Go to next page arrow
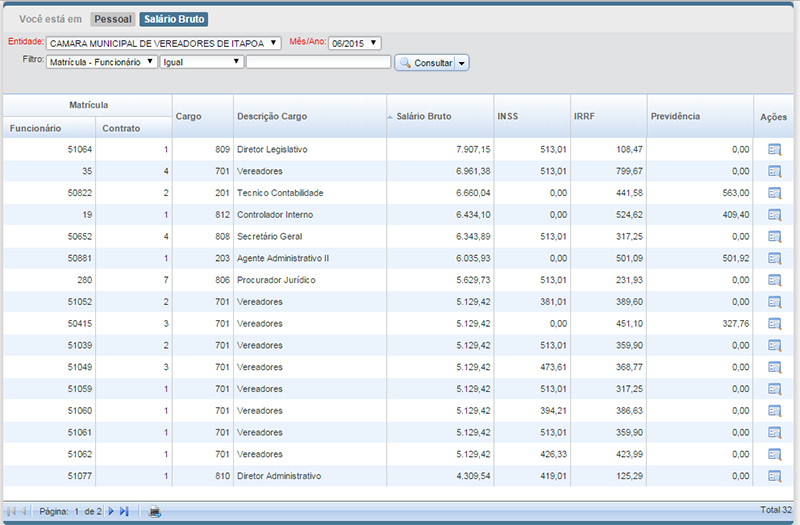The width and height of the screenshot is (800, 525). point(111,512)
